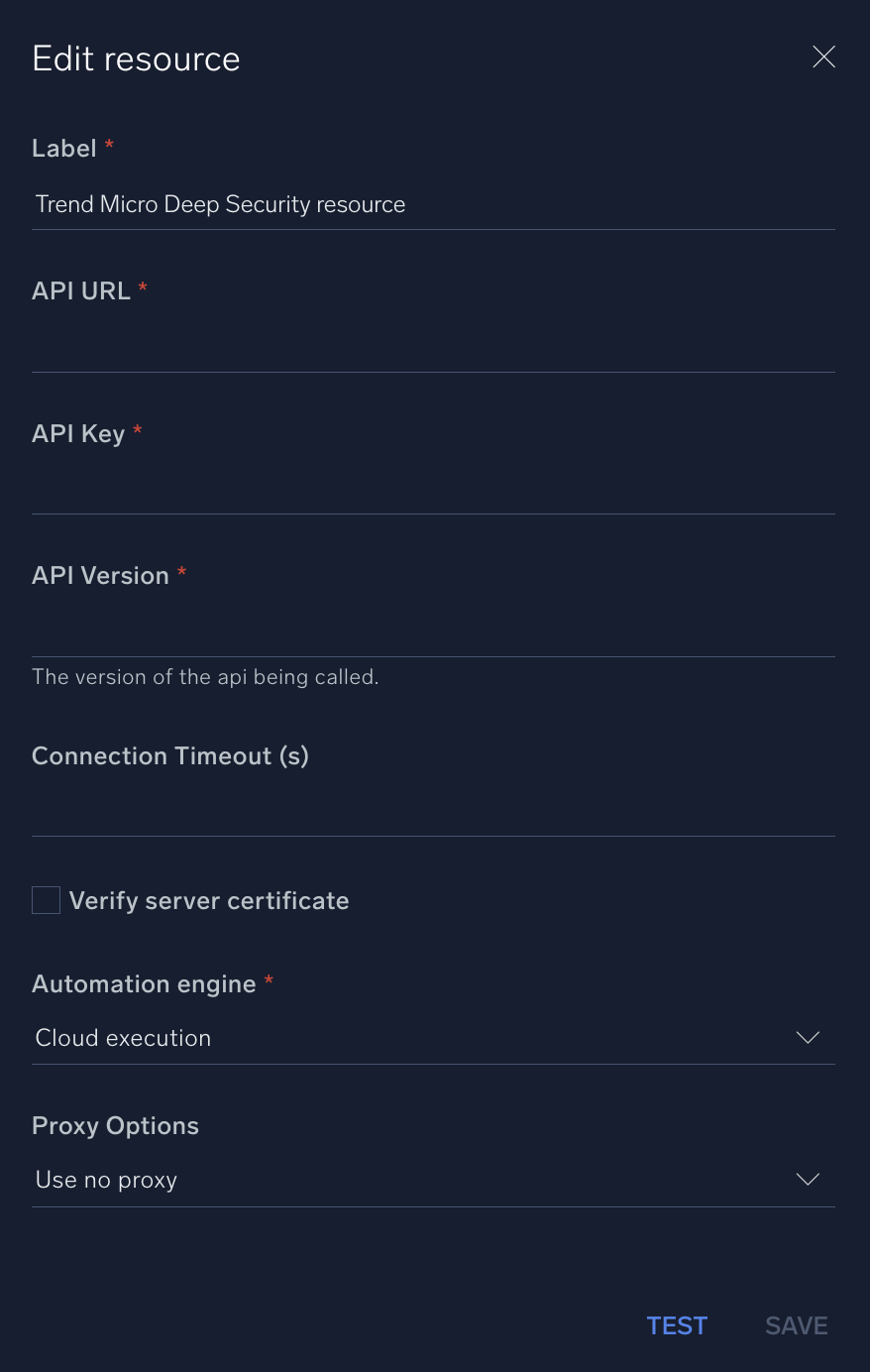Image resolution: width=870 pixels, height=1372 pixels.
Task: Click the Edit resource dialog title
Action: (136, 57)
